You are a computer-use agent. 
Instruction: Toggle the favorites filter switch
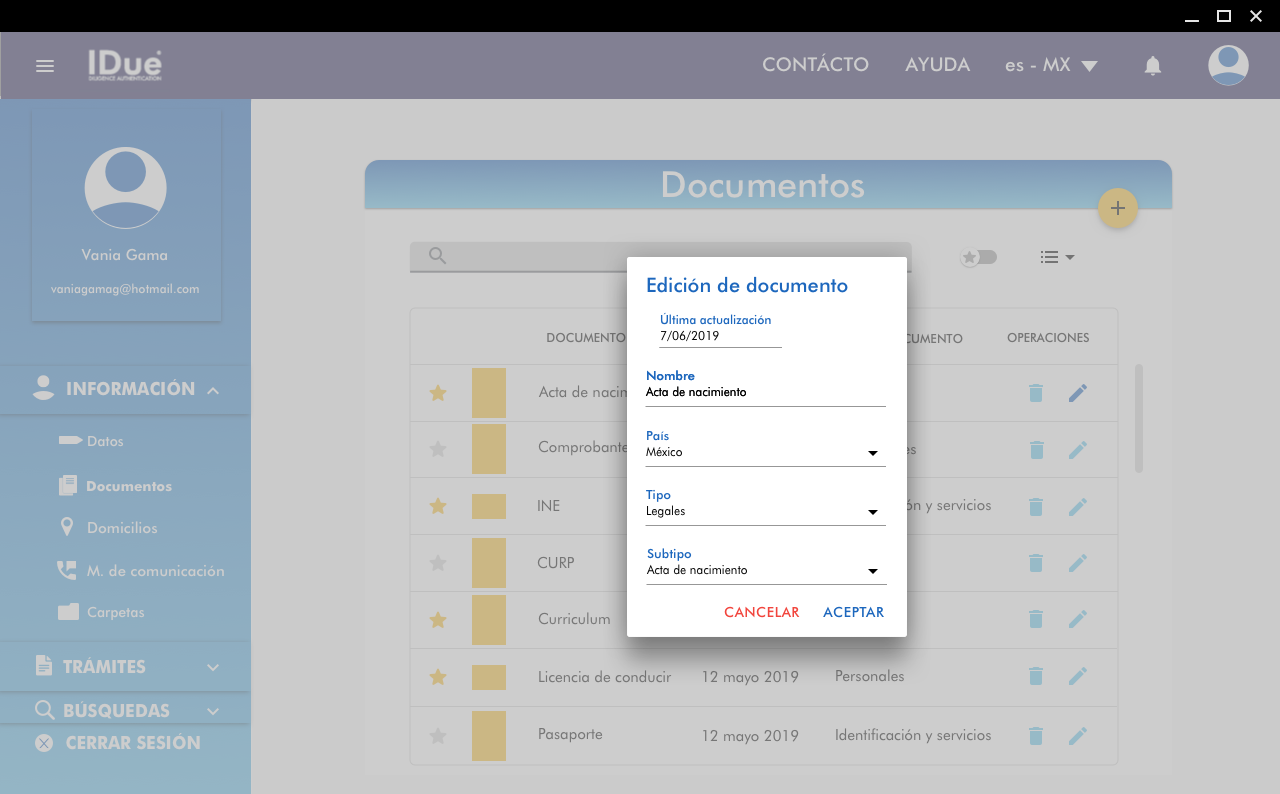[x=979, y=257]
